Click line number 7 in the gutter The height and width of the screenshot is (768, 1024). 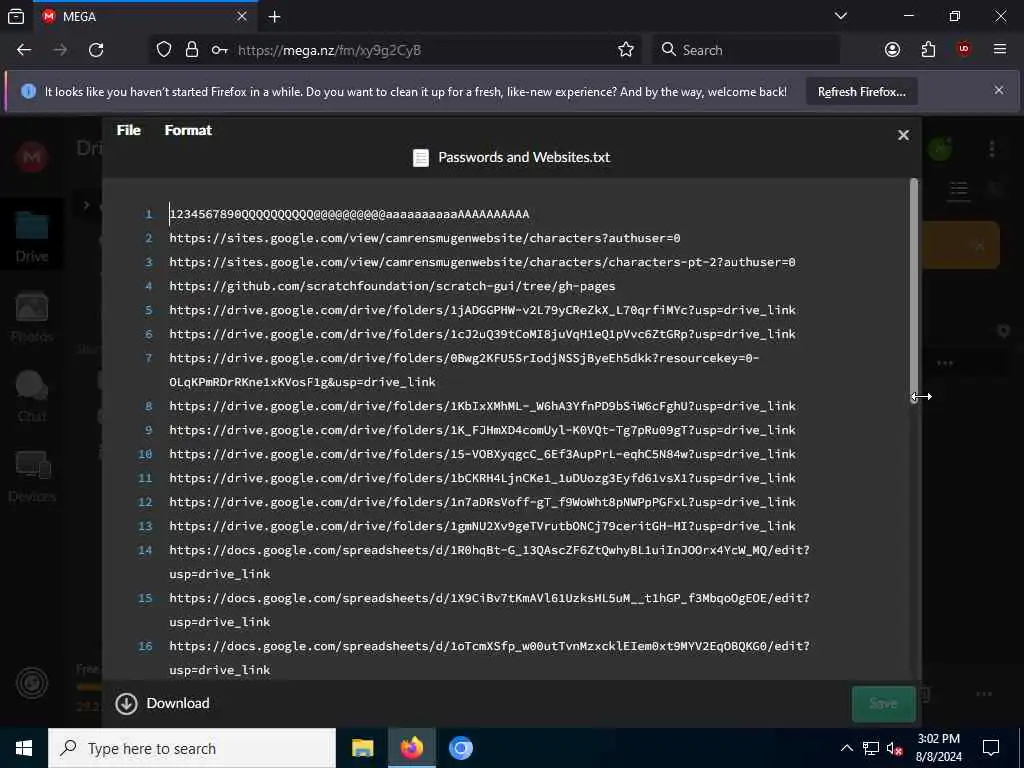click(x=148, y=358)
